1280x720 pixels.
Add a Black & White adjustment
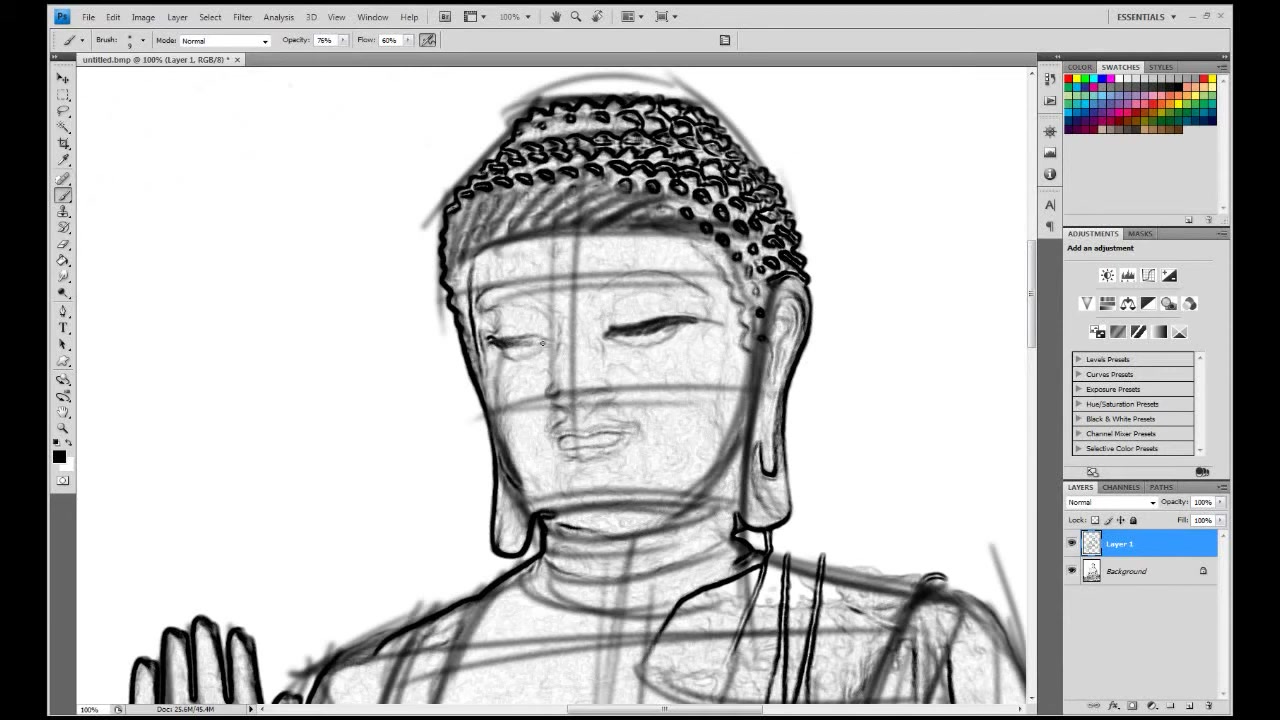1148,304
